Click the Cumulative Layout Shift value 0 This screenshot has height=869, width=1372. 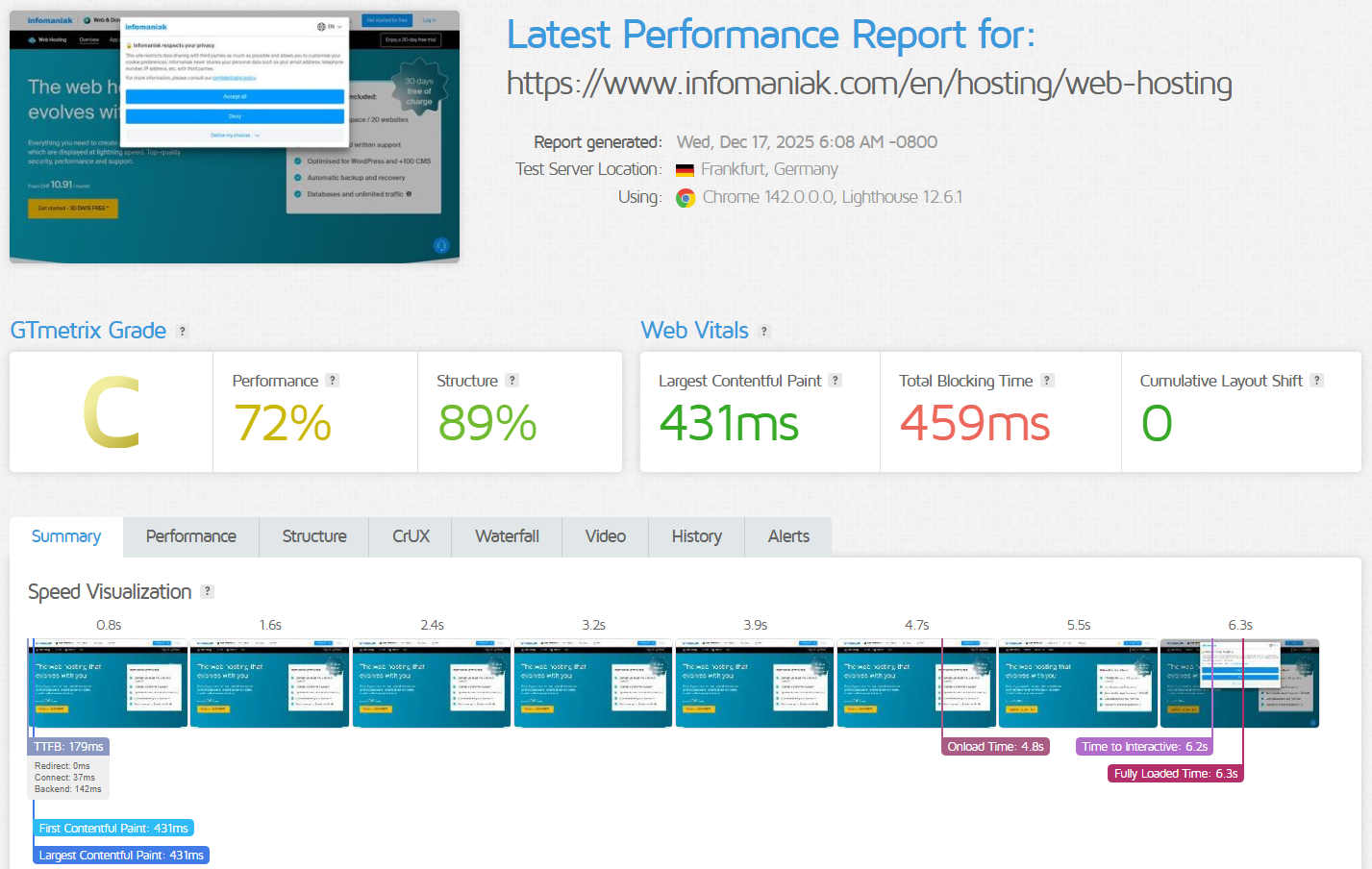pos(1157,423)
